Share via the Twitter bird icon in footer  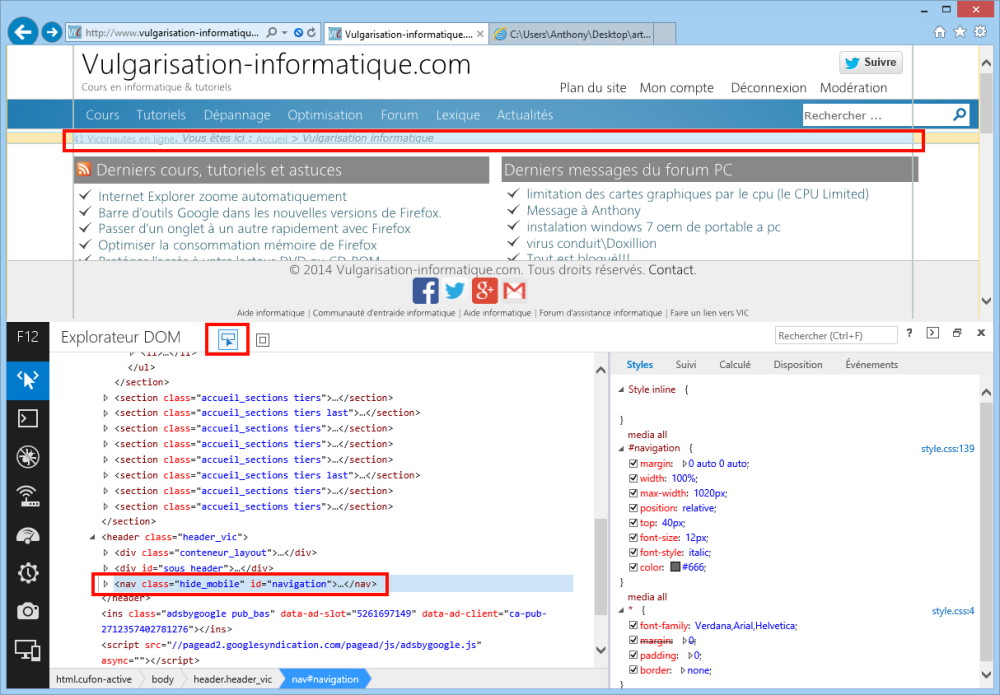point(455,291)
